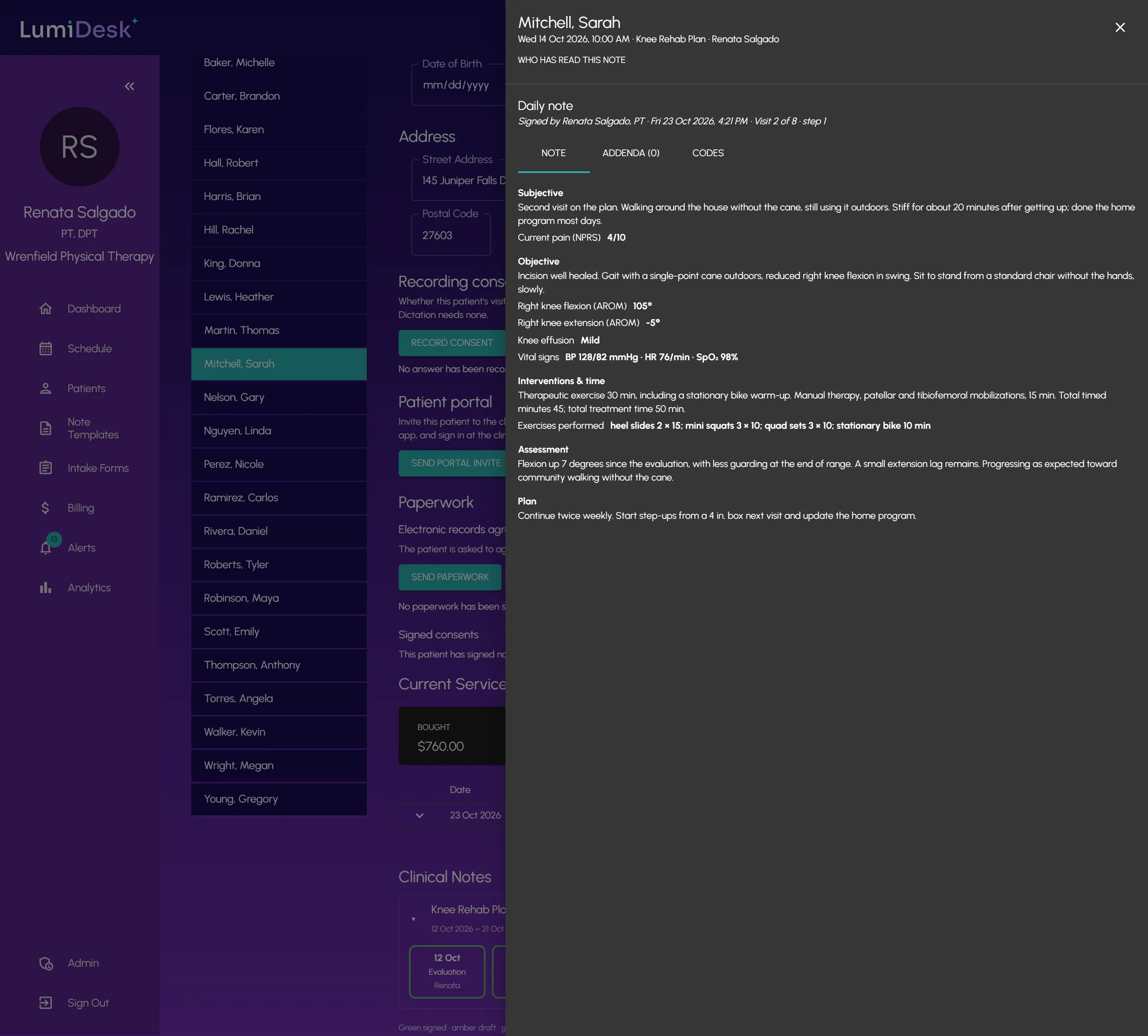
Task: Open Note Templates document icon
Action: pyautogui.click(x=45, y=428)
